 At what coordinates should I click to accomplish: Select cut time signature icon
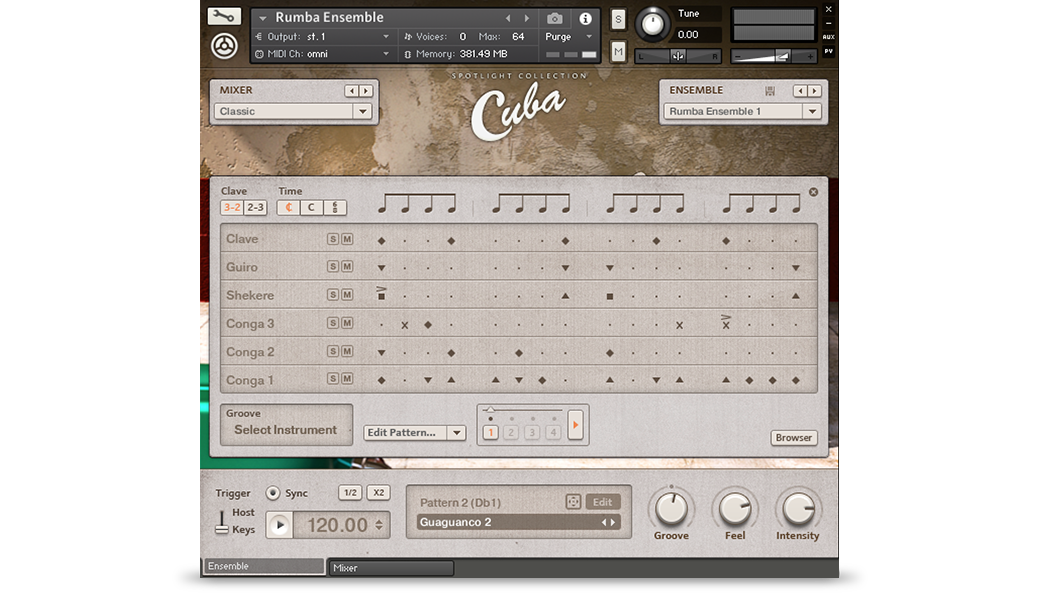pos(289,208)
